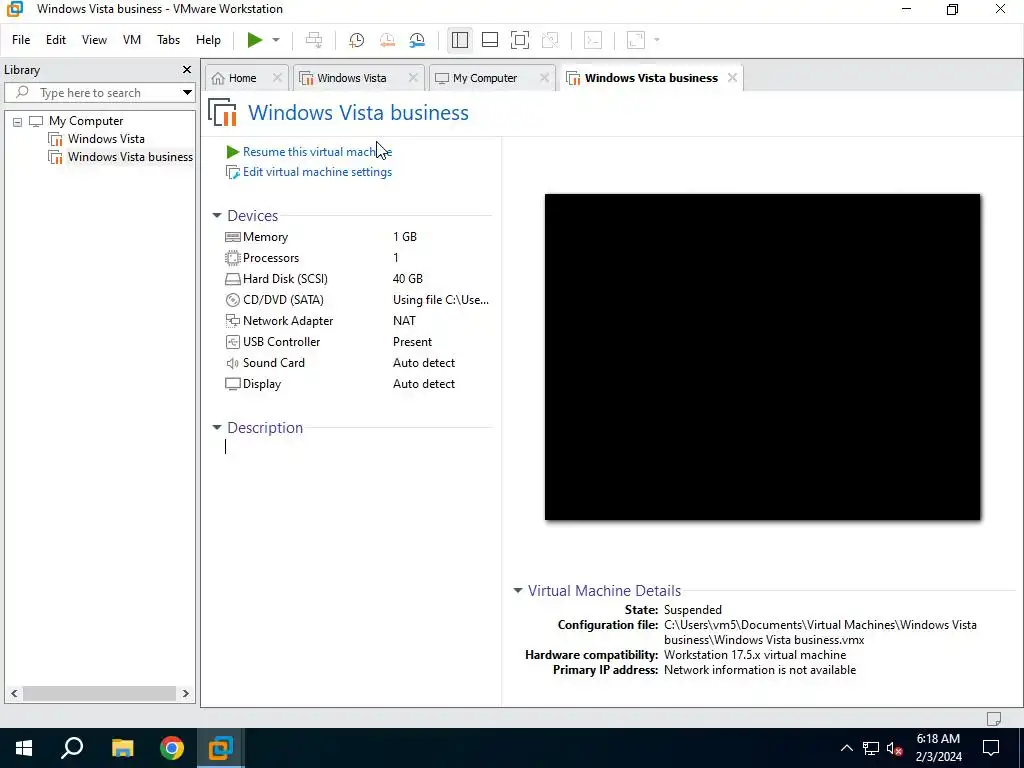The width and height of the screenshot is (1024, 768).
Task: Open the stretch guest dropdown arrow
Action: [657, 40]
